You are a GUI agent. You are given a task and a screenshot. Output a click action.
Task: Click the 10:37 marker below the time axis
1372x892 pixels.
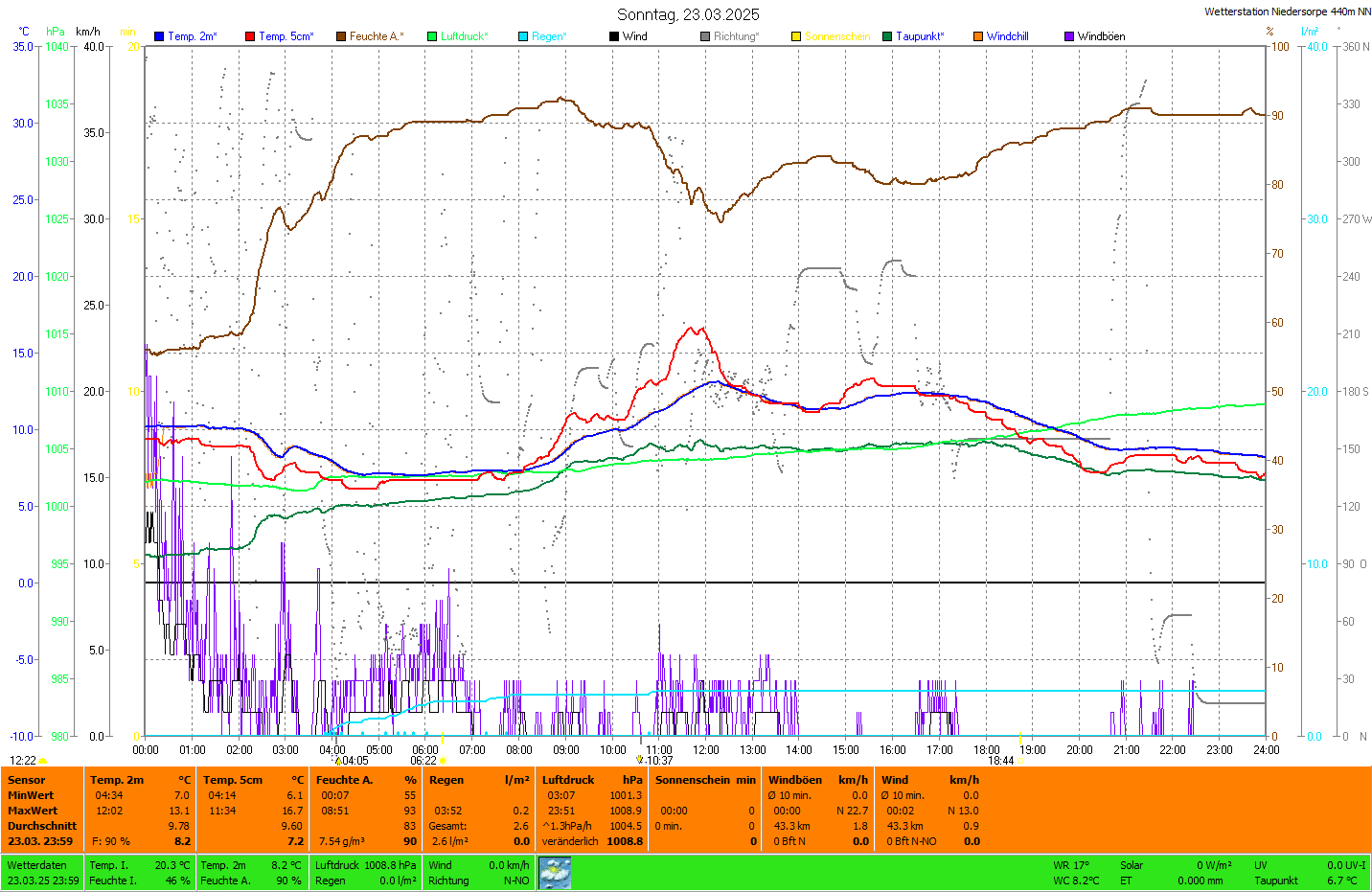pos(659,761)
